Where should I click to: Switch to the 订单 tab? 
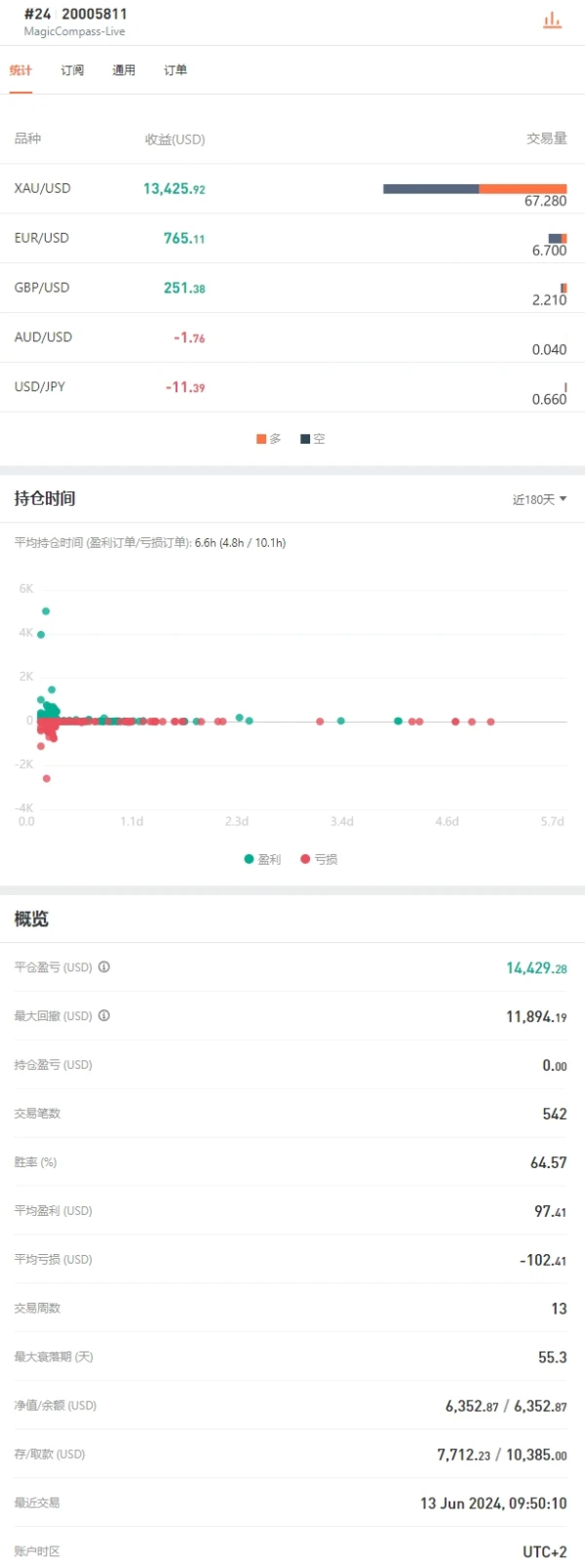175,69
